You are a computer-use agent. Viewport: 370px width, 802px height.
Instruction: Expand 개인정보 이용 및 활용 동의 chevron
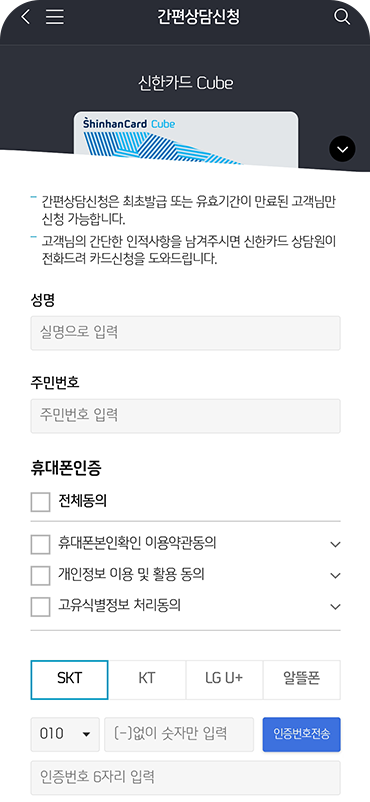coord(335,575)
